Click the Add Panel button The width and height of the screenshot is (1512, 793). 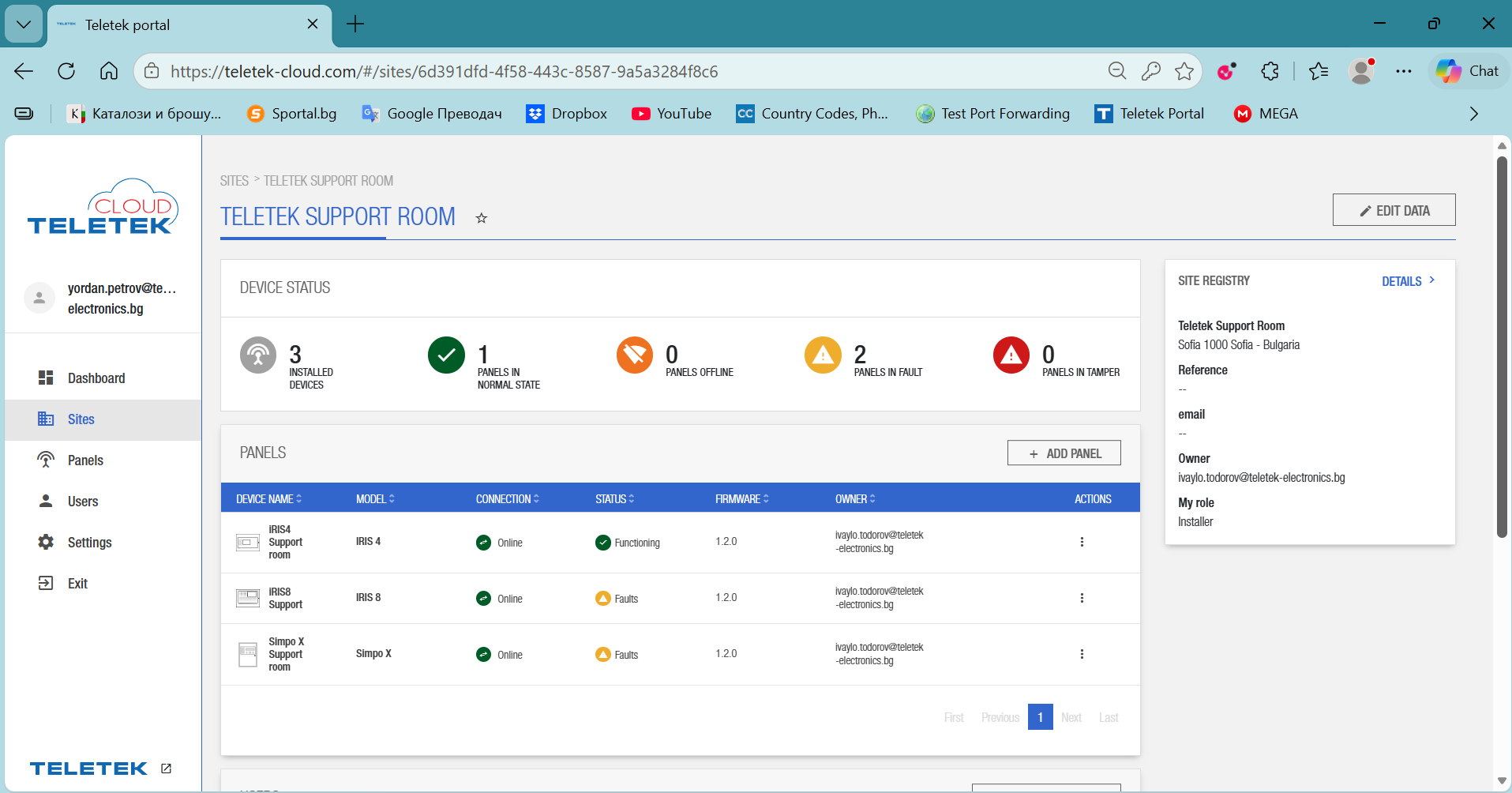tap(1064, 453)
